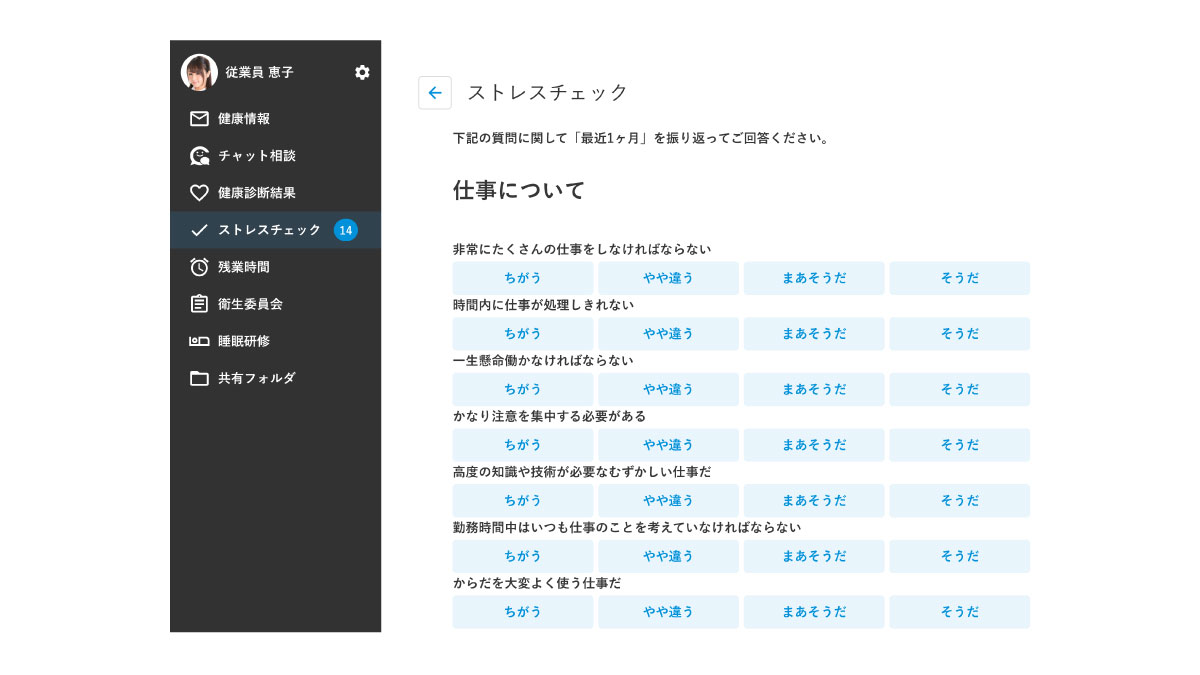Answer そうだ for 高度の知識や技術が必要なむずかしい仕事だ

[960, 500]
